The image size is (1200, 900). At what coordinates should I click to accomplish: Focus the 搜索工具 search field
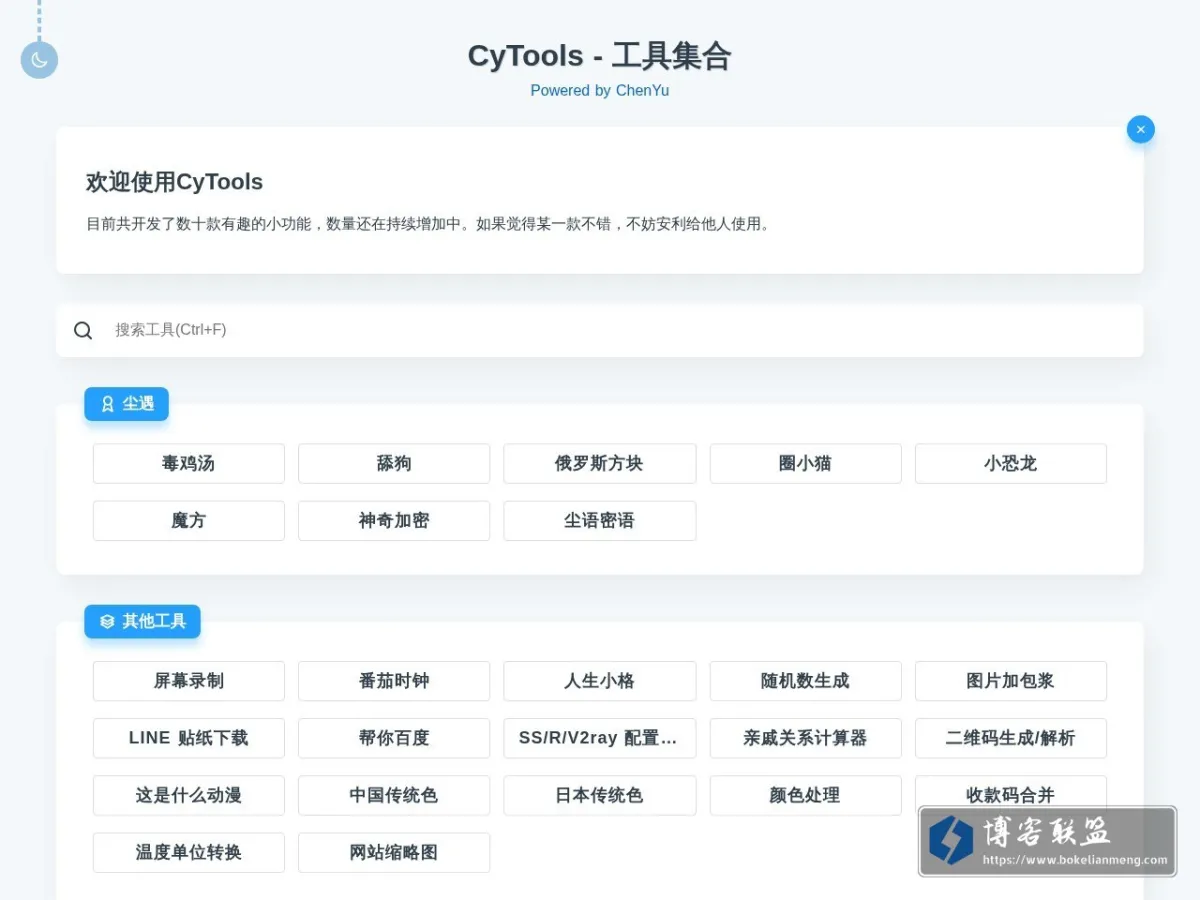[x=600, y=330]
